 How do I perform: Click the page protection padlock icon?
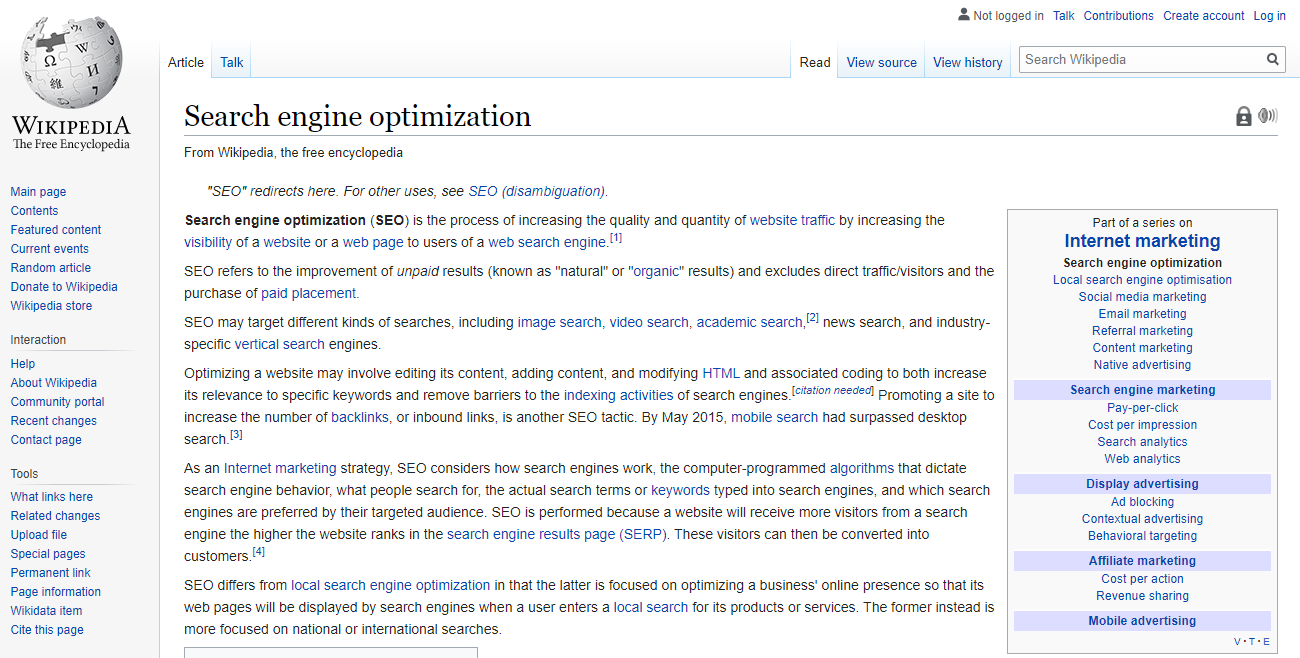coord(1243,116)
